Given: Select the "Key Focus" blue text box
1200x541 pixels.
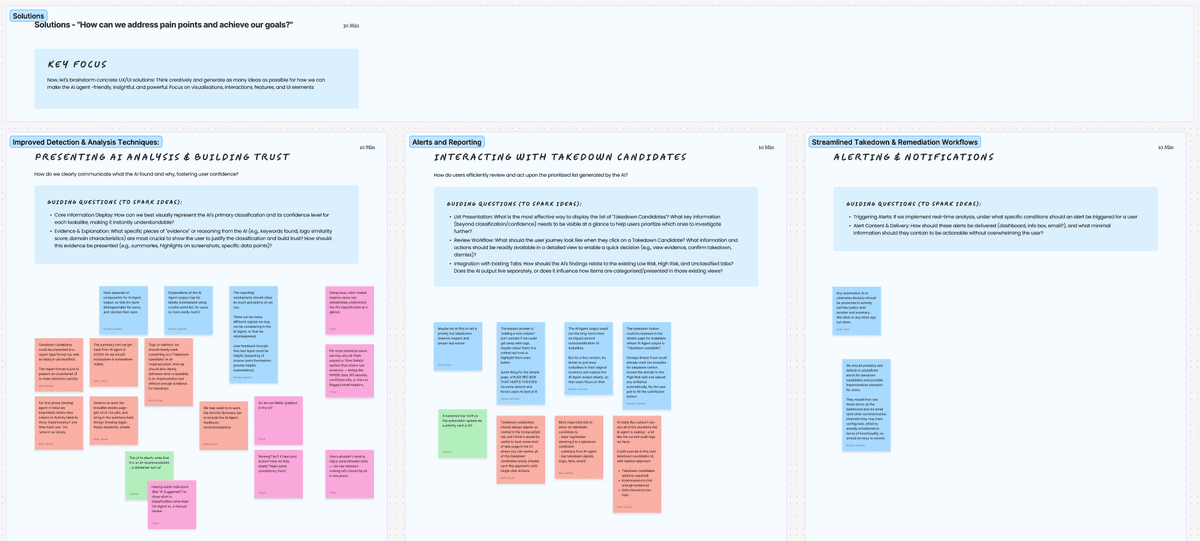Looking at the screenshot, I should click(196, 78).
